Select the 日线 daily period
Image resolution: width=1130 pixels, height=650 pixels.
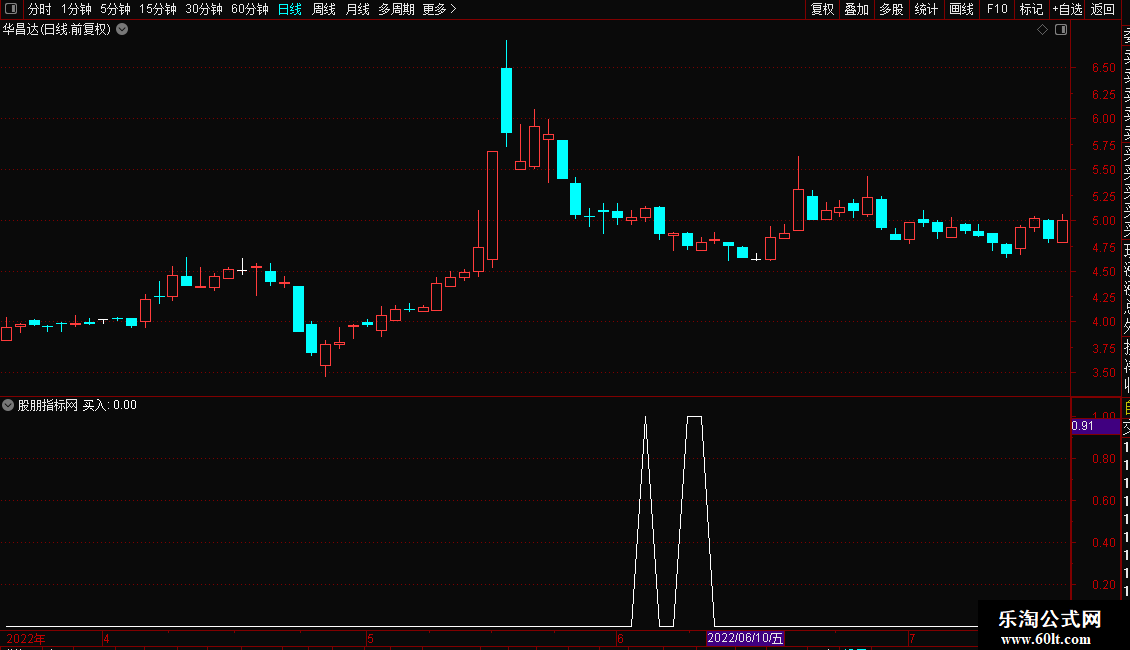(x=290, y=9)
